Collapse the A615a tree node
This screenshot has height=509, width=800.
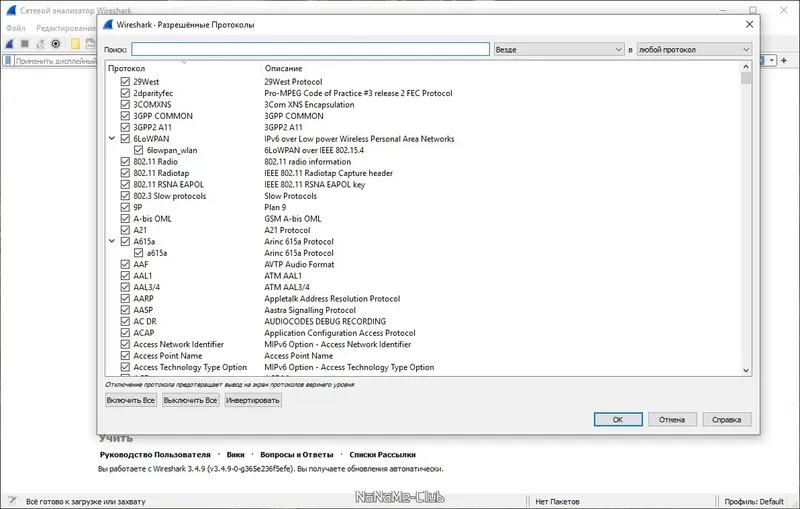[112, 241]
